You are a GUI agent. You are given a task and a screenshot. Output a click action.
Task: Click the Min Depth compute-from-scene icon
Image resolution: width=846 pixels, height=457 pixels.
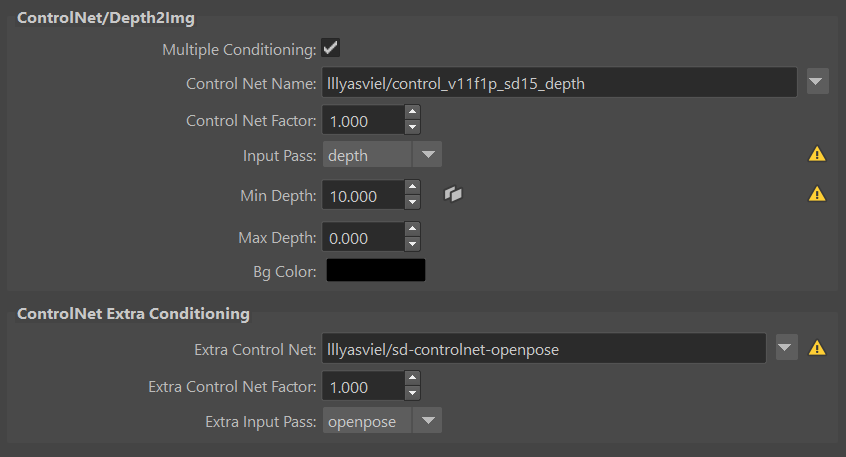point(453,194)
